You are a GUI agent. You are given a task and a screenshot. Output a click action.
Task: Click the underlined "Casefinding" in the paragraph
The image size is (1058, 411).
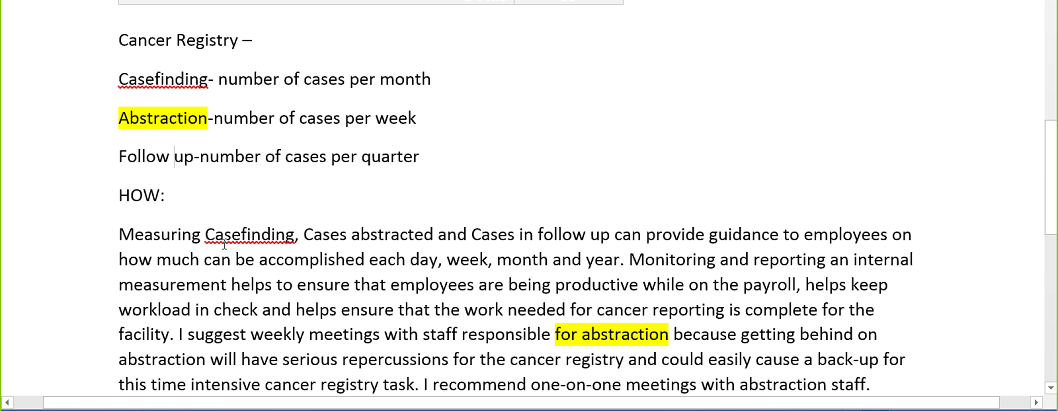click(249, 235)
